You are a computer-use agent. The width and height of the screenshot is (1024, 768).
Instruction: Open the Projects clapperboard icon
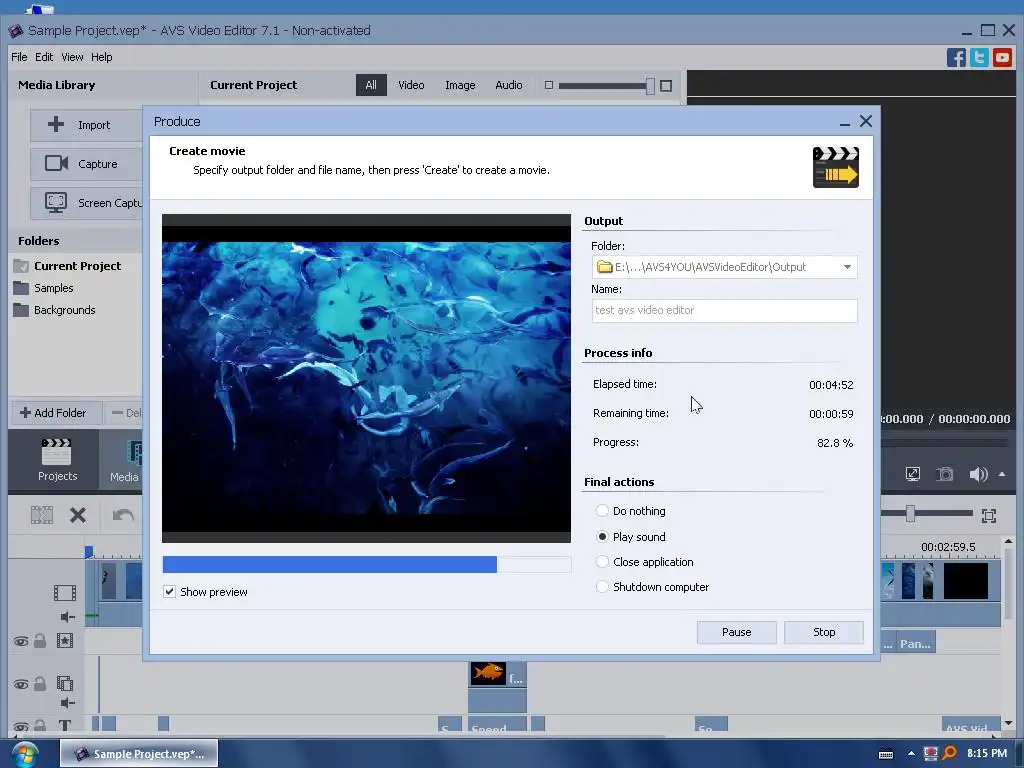(56, 451)
